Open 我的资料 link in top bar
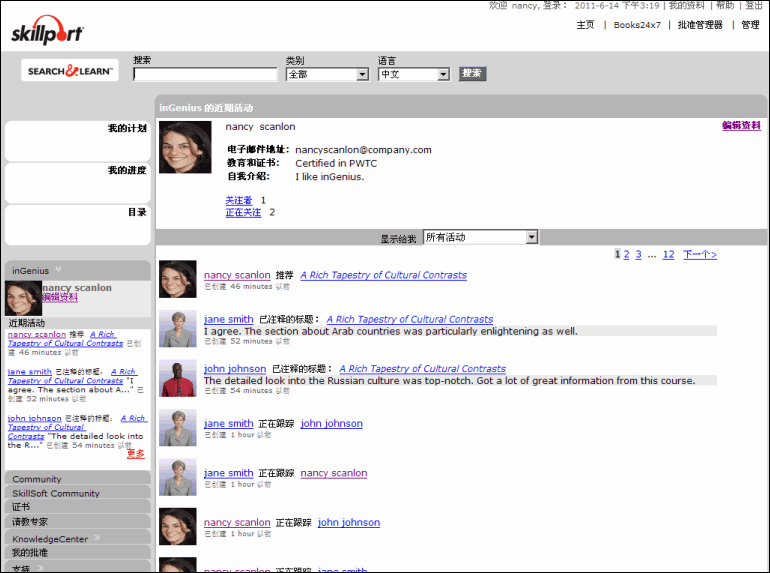Image resolution: width=770 pixels, height=573 pixels. coord(687,5)
